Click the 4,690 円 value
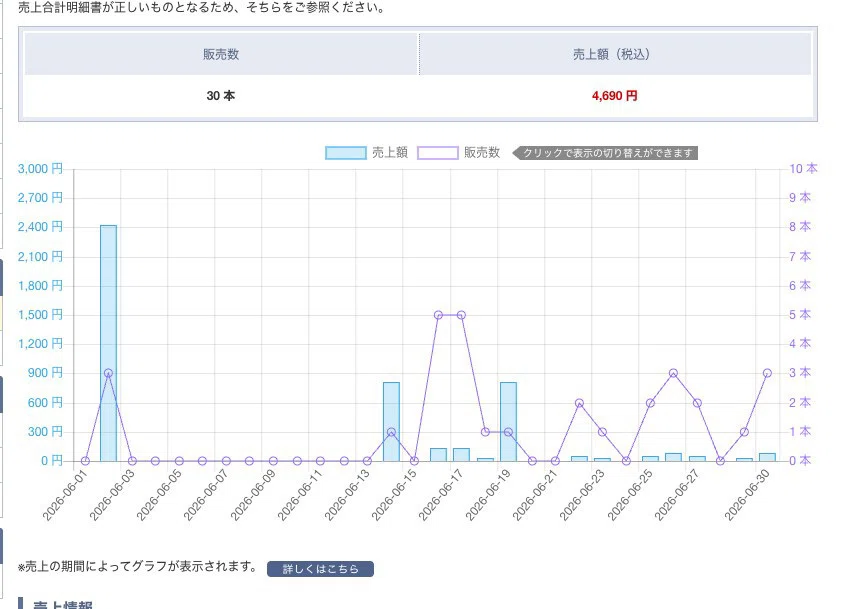This screenshot has width=853, height=609. pyautogui.click(x=615, y=96)
